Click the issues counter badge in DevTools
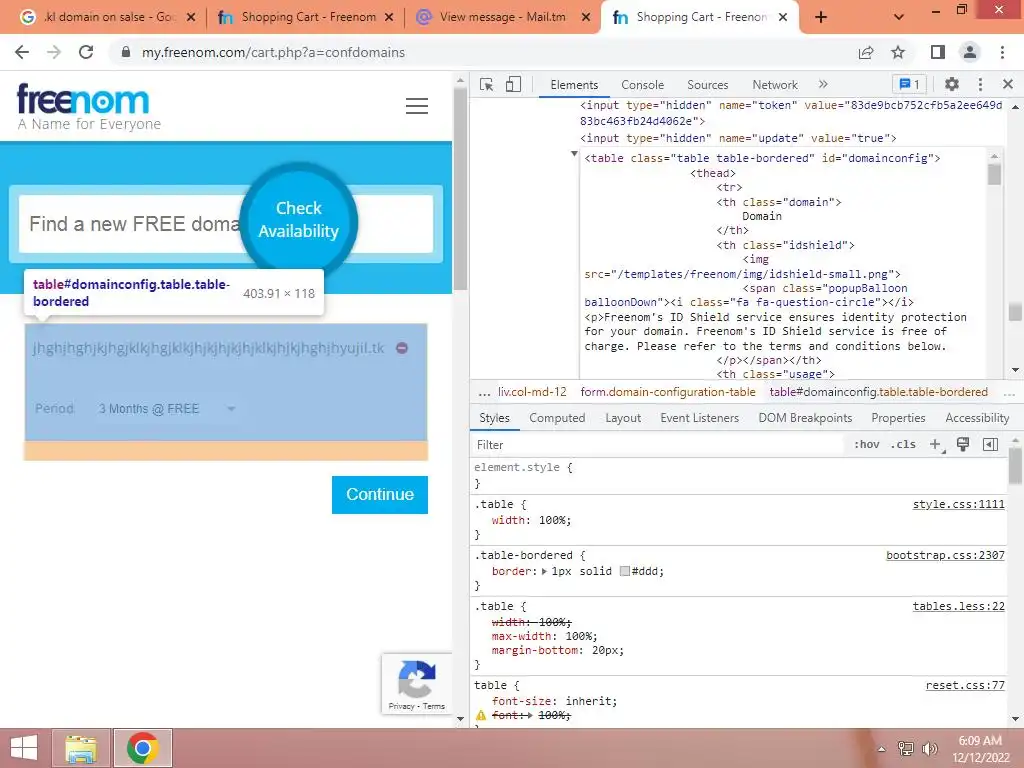 tap(909, 84)
